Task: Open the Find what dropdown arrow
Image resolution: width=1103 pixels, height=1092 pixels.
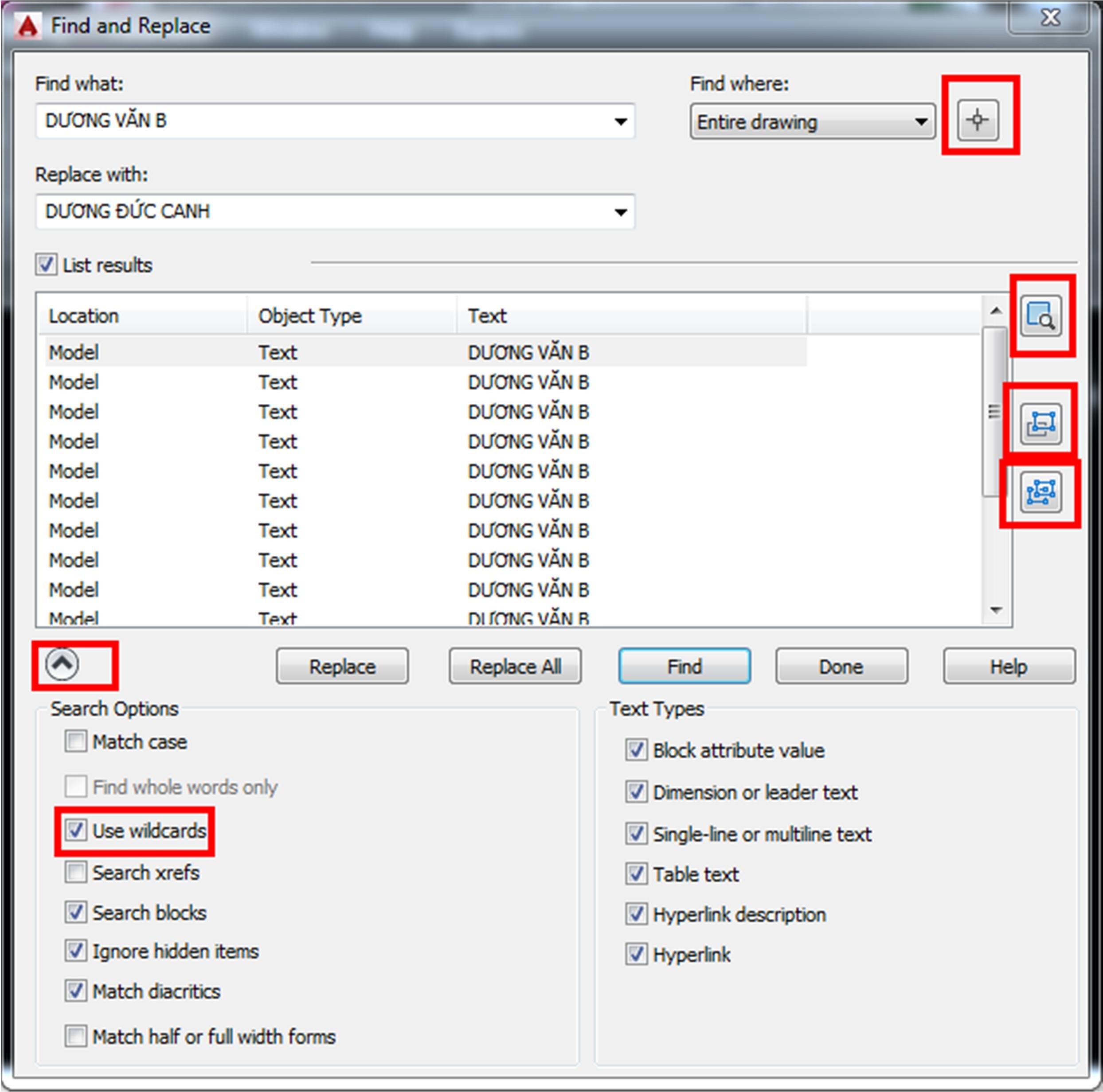Action: tap(621, 121)
